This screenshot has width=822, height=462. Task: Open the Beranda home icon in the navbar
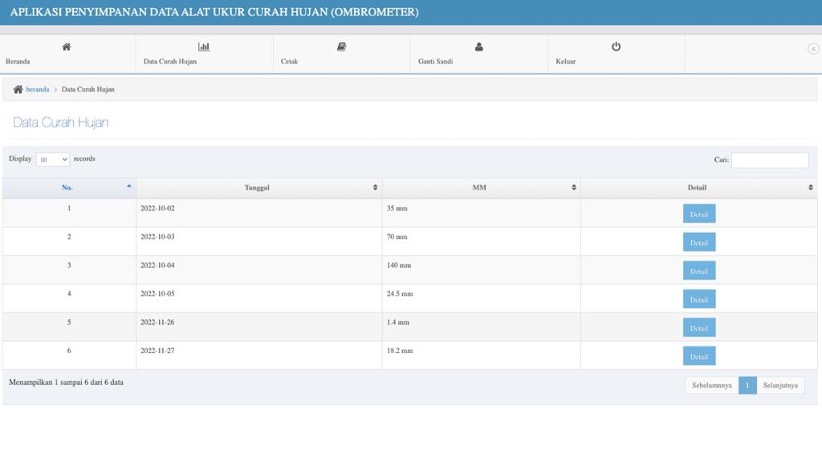click(x=67, y=47)
